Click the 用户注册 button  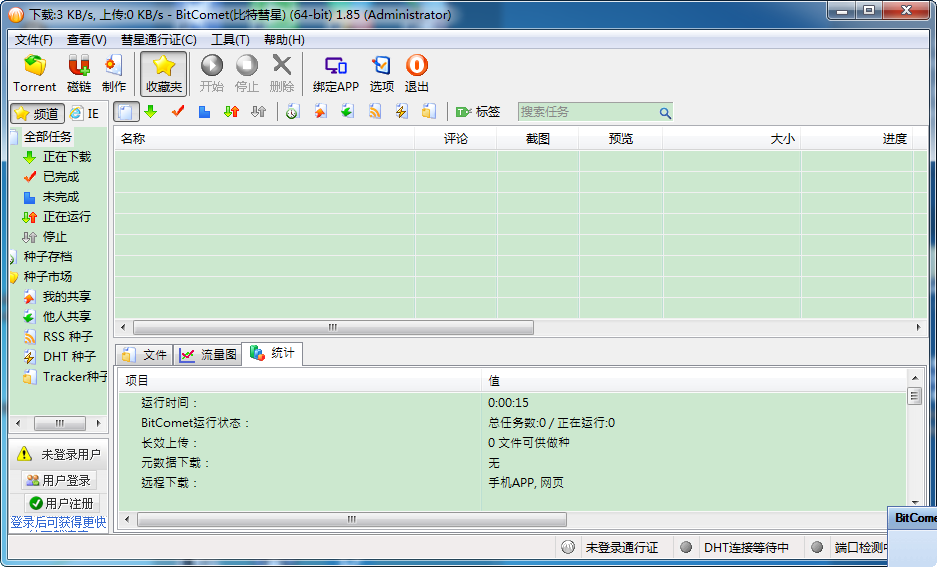(x=60, y=504)
